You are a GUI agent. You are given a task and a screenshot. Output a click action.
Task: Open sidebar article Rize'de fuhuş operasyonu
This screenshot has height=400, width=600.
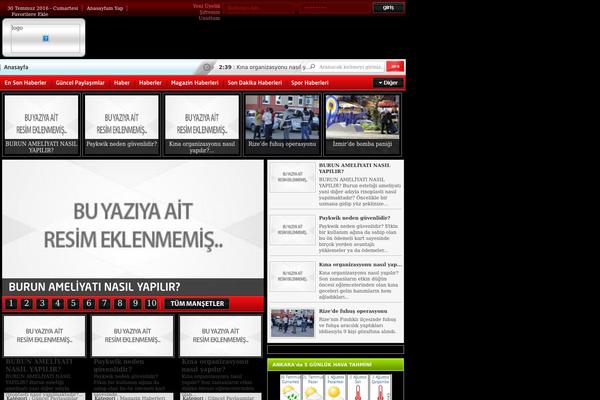[353, 311]
